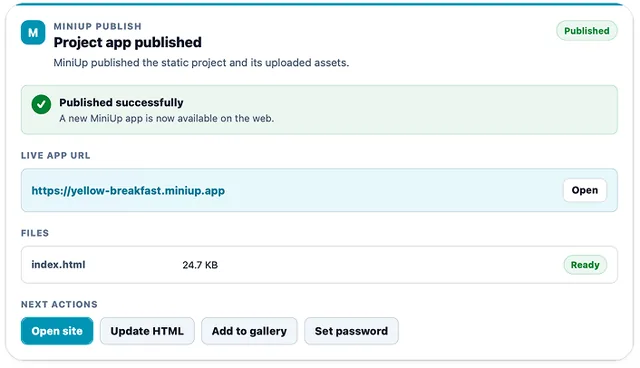The width and height of the screenshot is (640, 368).
Task: Click the Project app published title
Action: 127,42
